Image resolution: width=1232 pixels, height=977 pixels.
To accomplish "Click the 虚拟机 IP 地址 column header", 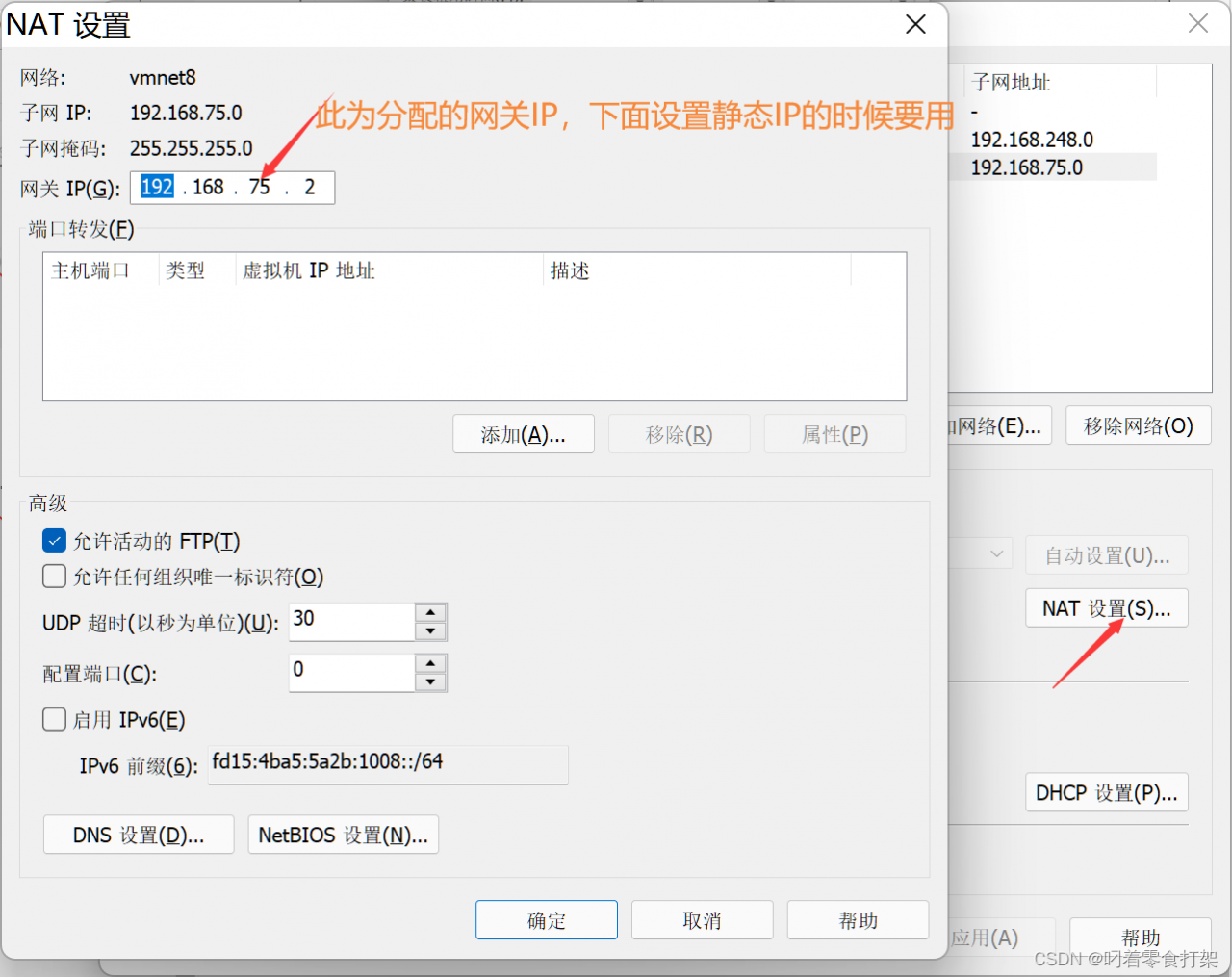I will tap(389, 270).
